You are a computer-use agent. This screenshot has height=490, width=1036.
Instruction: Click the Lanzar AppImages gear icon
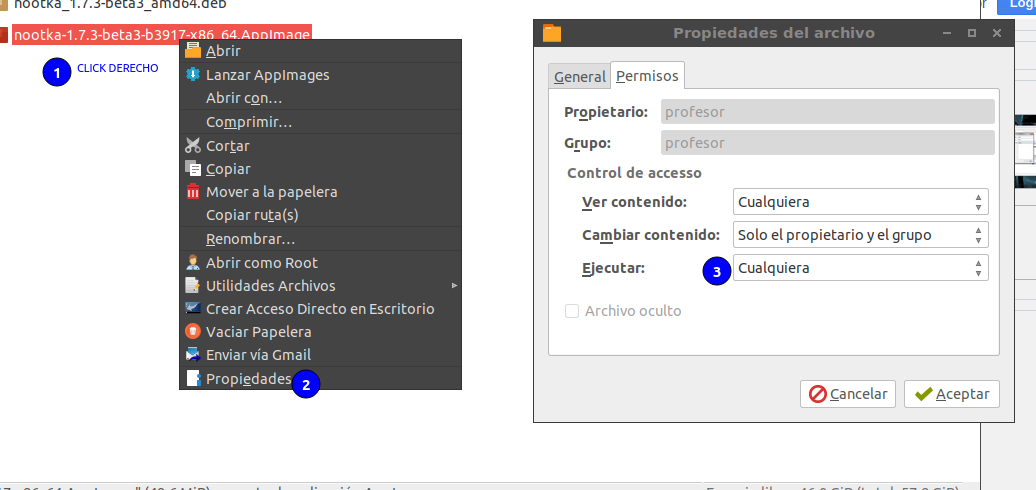193,75
